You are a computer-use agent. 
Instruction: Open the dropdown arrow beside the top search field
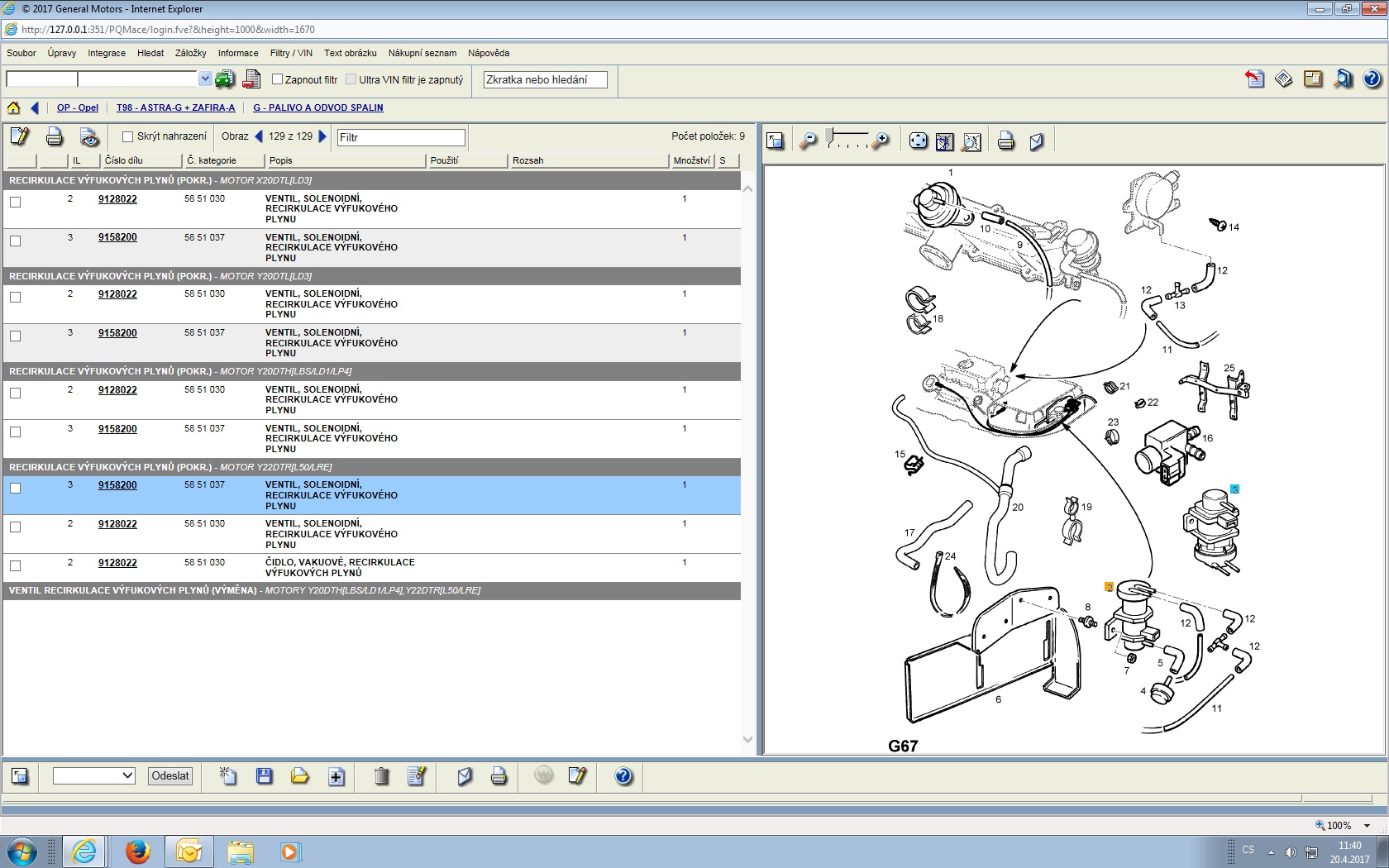[205, 79]
